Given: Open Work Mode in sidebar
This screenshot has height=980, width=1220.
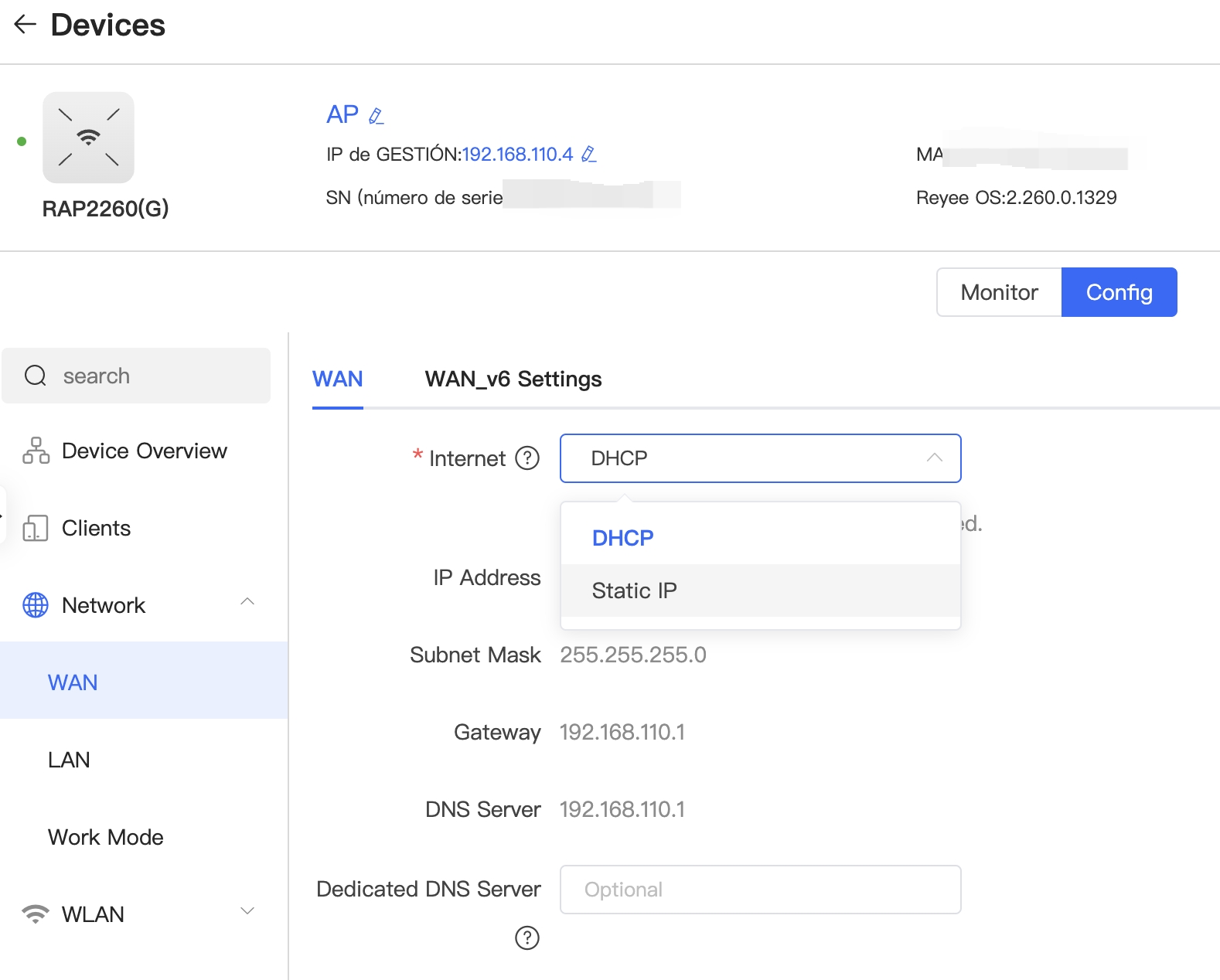Looking at the screenshot, I should click(x=106, y=837).
